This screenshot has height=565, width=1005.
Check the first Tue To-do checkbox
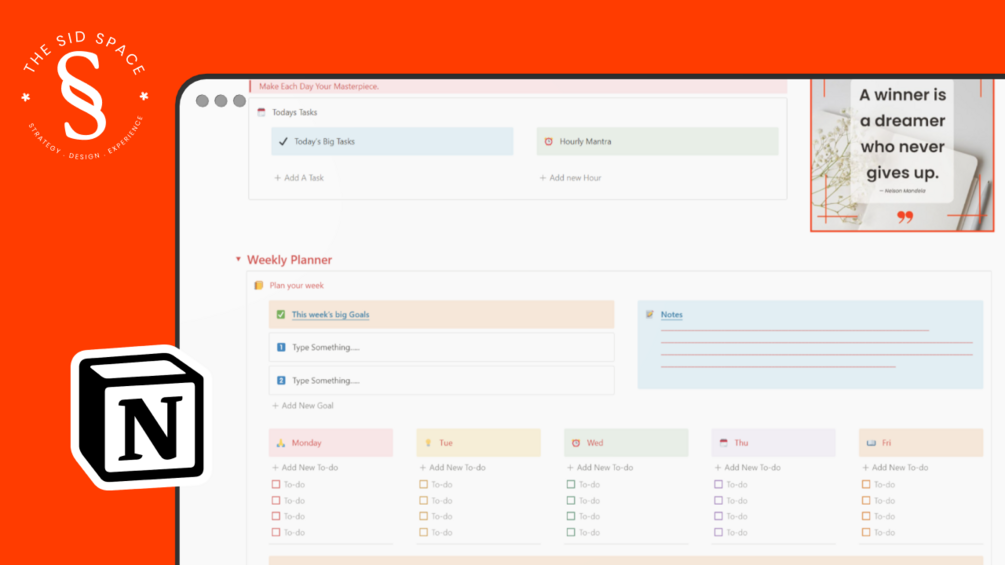[423, 484]
